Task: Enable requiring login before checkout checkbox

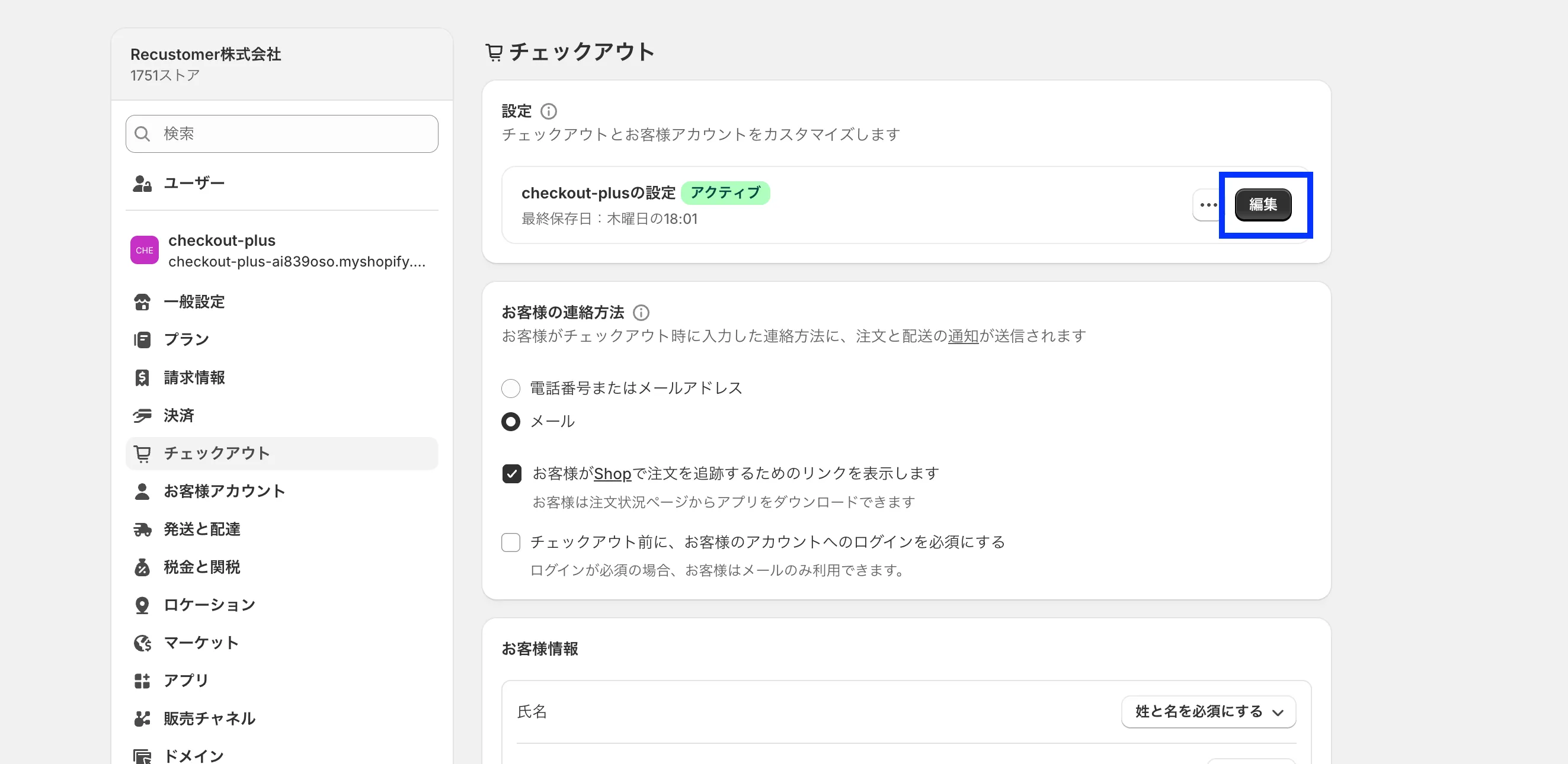Action: click(x=511, y=542)
